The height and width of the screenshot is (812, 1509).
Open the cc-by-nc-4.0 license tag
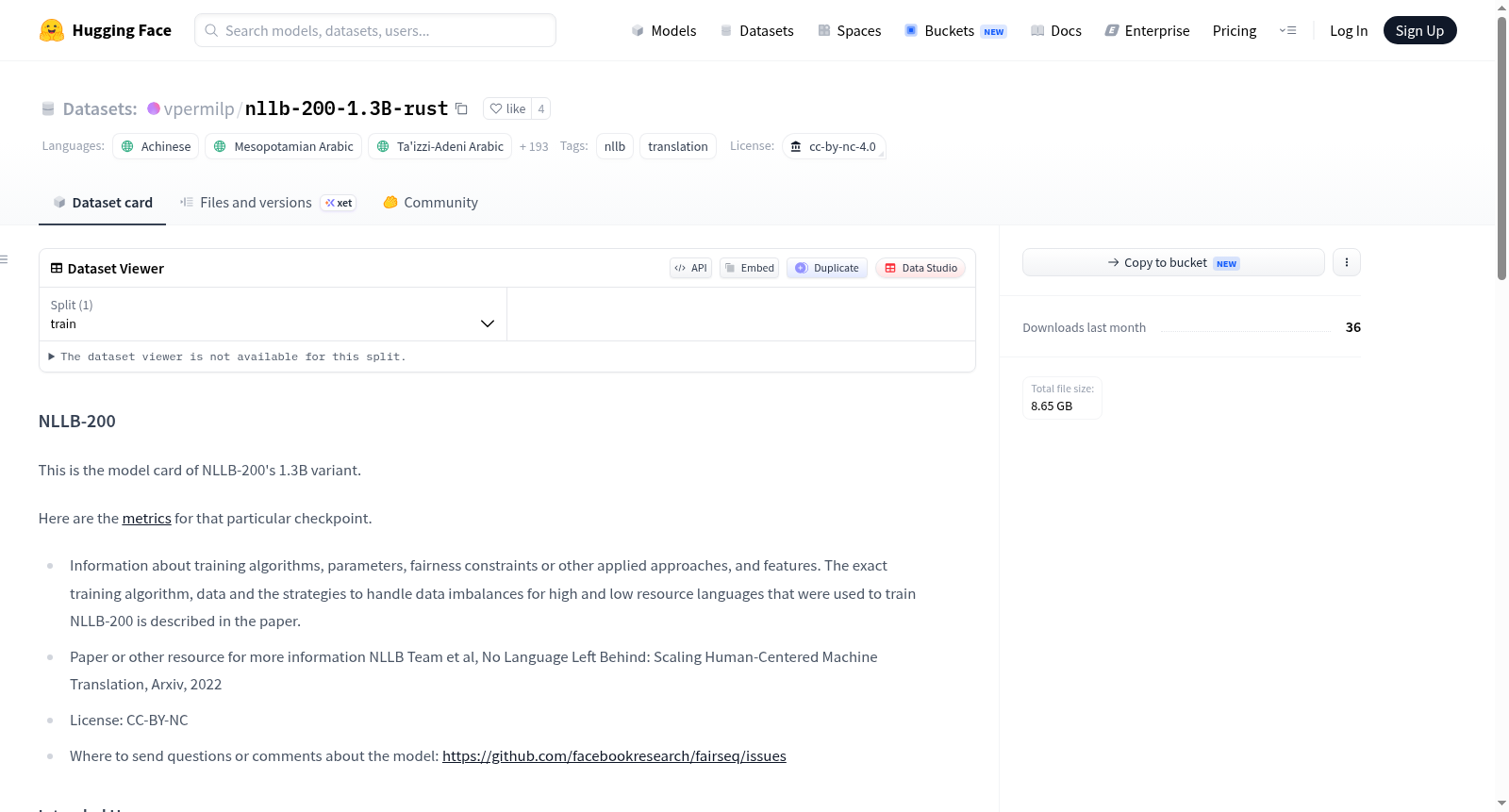pos(834,146)
